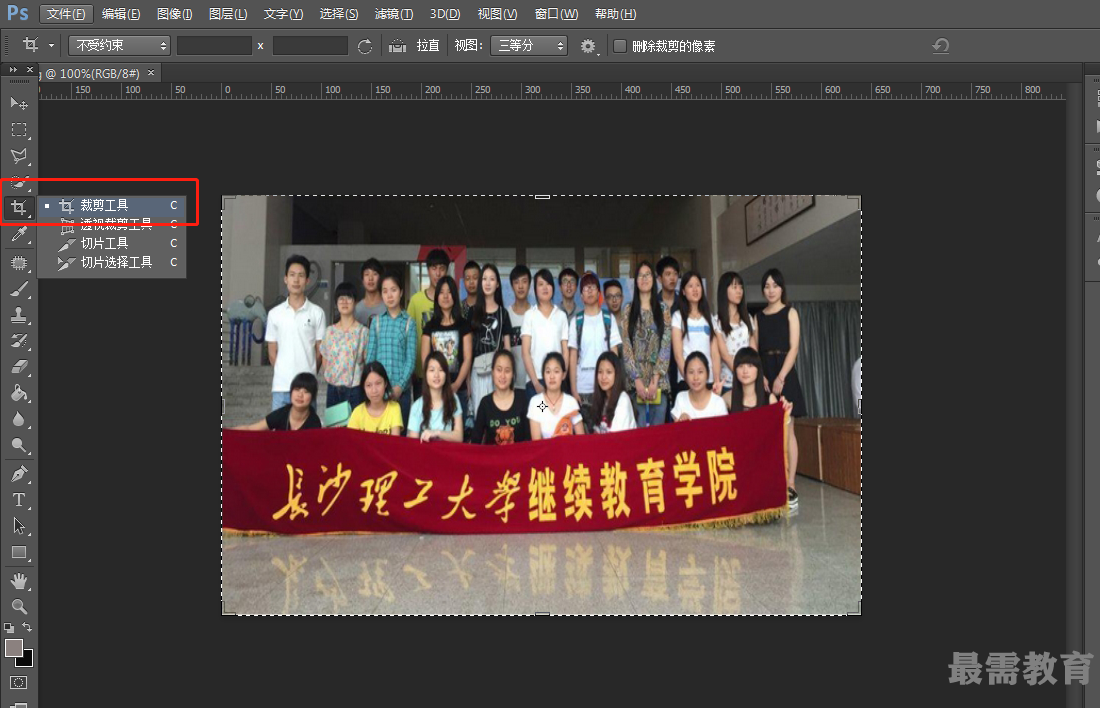
Task: Open the crop tool preset picker arrow
Action: click(x=51, y=46)
